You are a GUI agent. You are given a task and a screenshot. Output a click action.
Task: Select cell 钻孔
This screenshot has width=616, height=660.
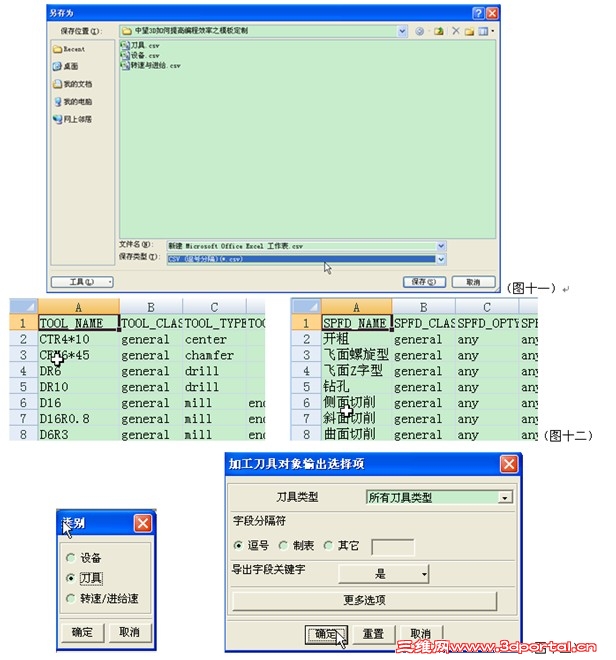[x=356, y=387]
